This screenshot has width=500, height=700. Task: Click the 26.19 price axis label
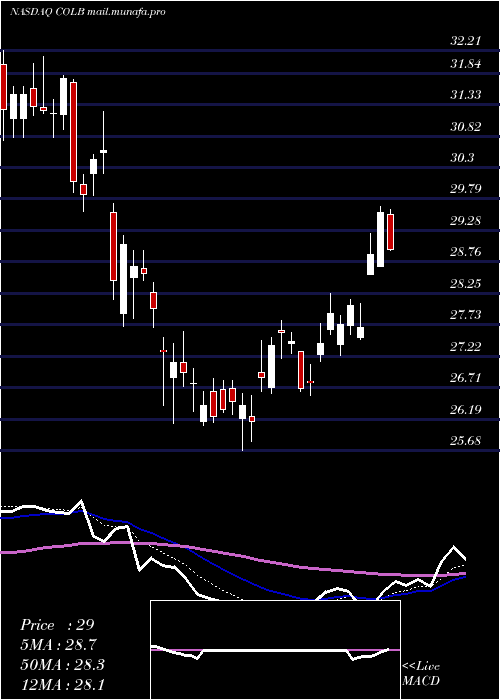pyautogui.click(x=466, y=409)
